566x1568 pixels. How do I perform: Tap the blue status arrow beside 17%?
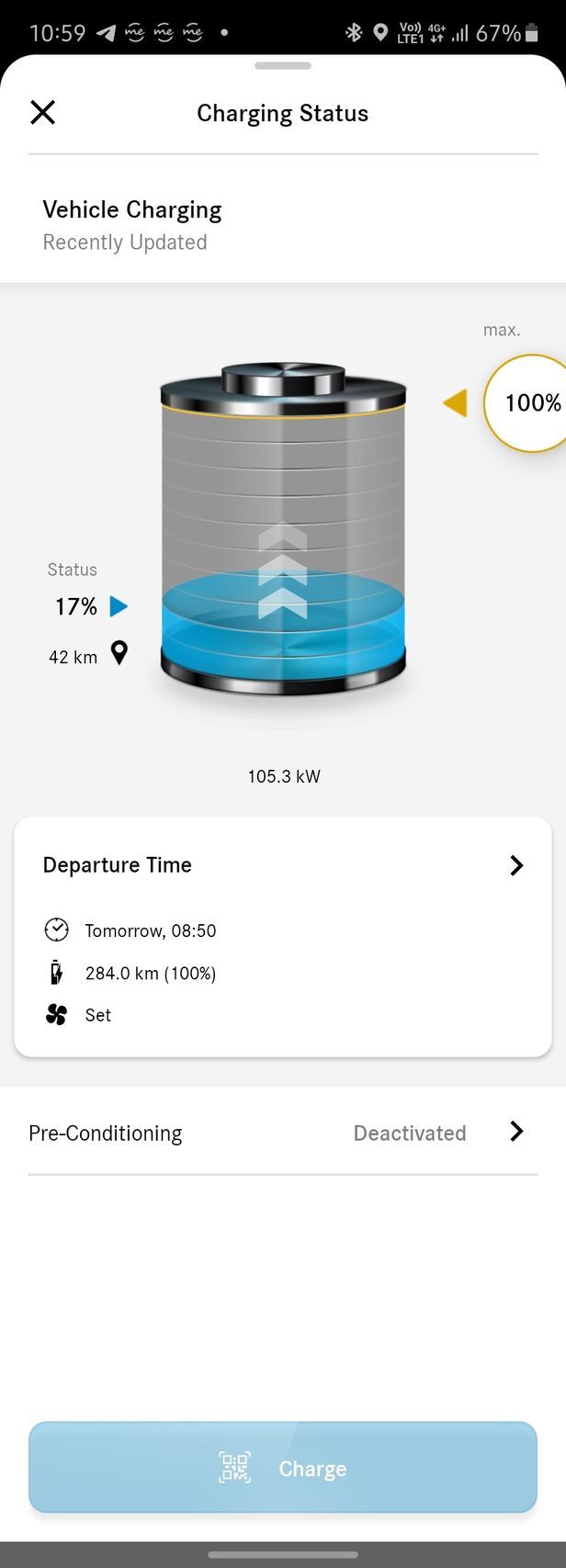[119, 606]
